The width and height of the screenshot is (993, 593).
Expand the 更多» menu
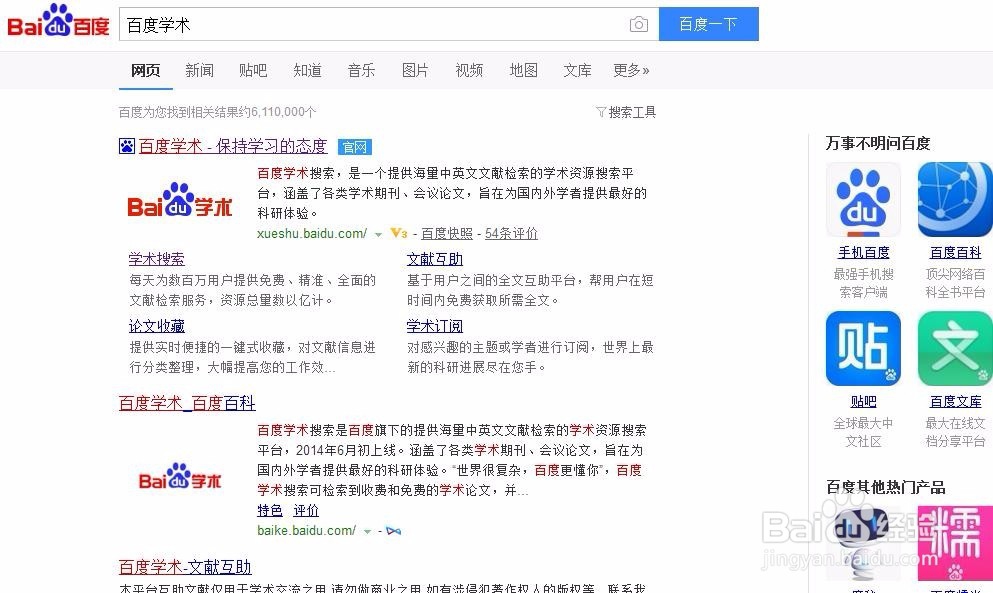(631, 70)
